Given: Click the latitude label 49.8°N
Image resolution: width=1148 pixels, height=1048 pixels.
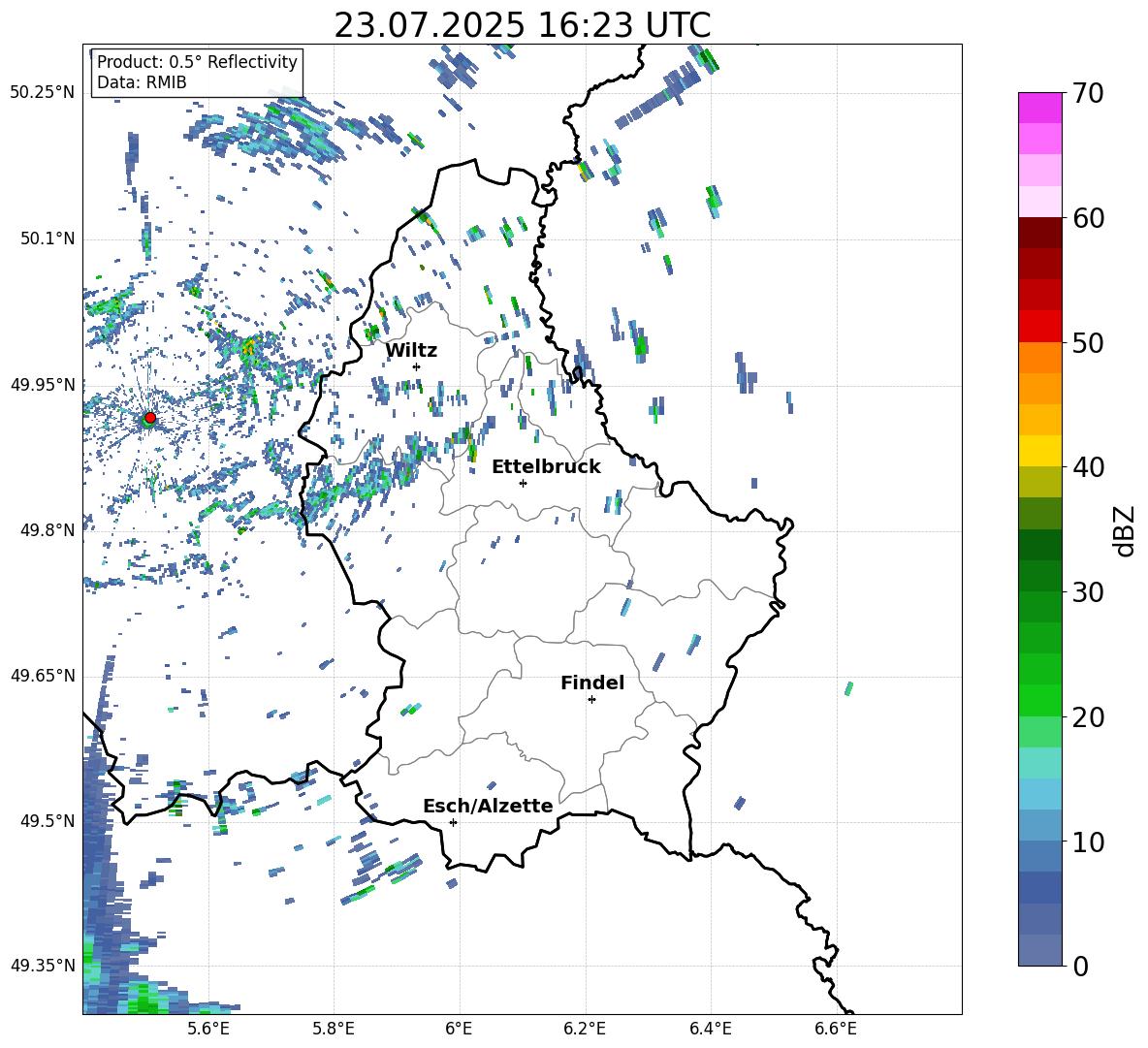Looking at the screenshot, I should click(47, 530).
